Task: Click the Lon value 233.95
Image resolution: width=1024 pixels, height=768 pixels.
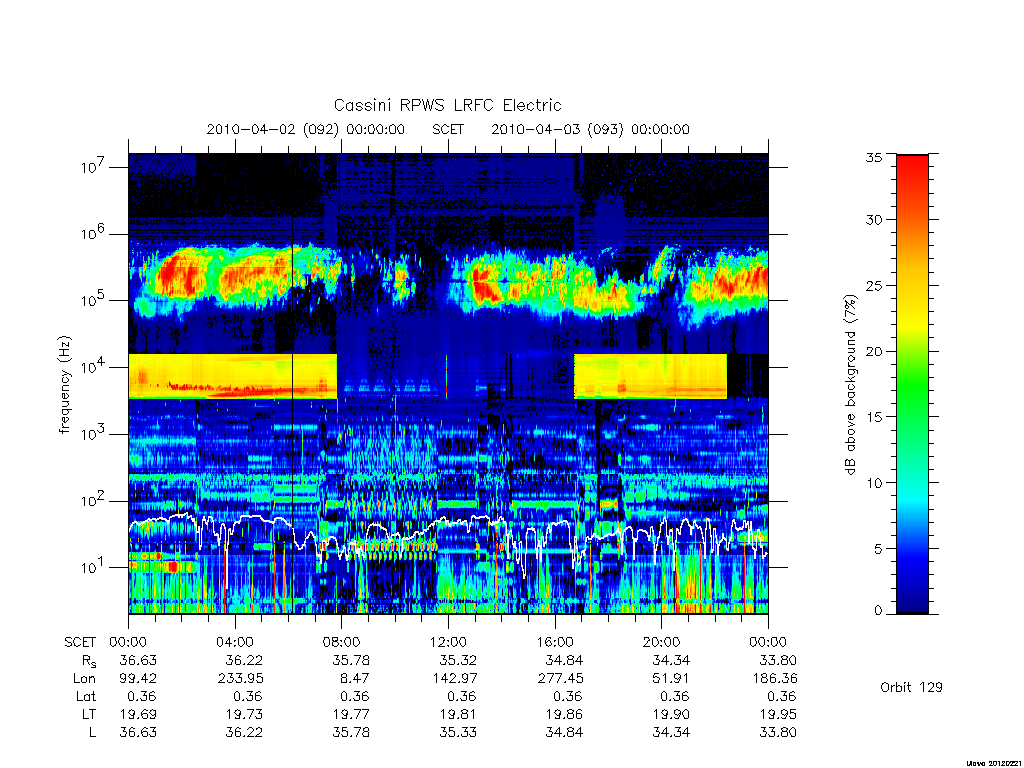Action: coord(240,679)
